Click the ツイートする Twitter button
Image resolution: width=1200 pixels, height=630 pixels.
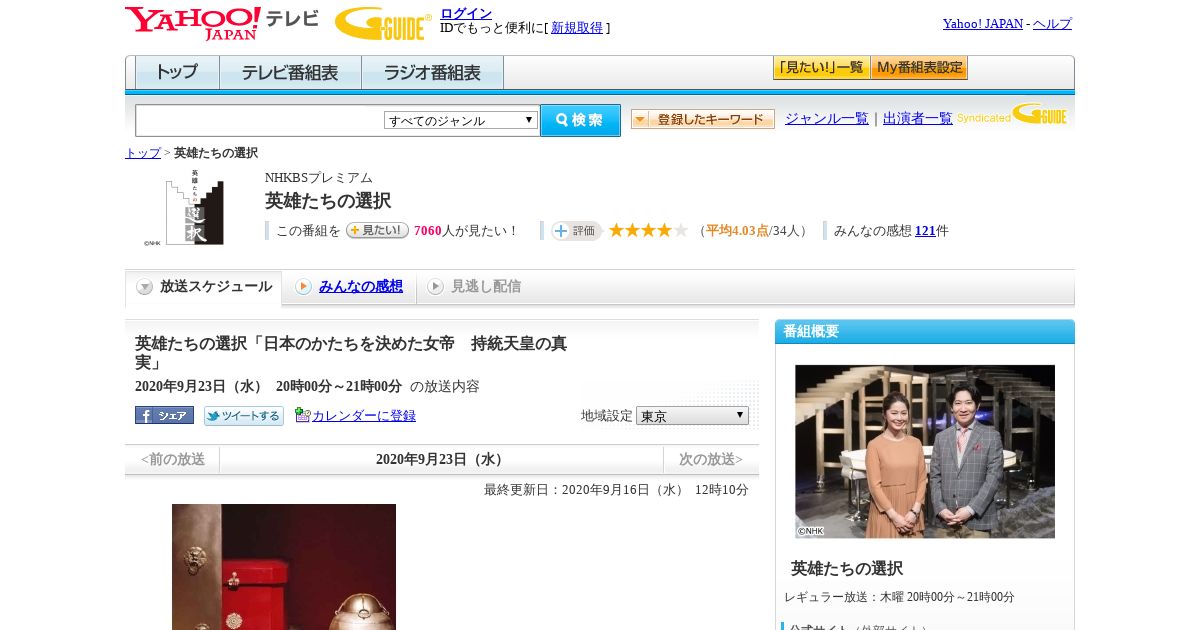pyautogui.click(x=244, y=415)
